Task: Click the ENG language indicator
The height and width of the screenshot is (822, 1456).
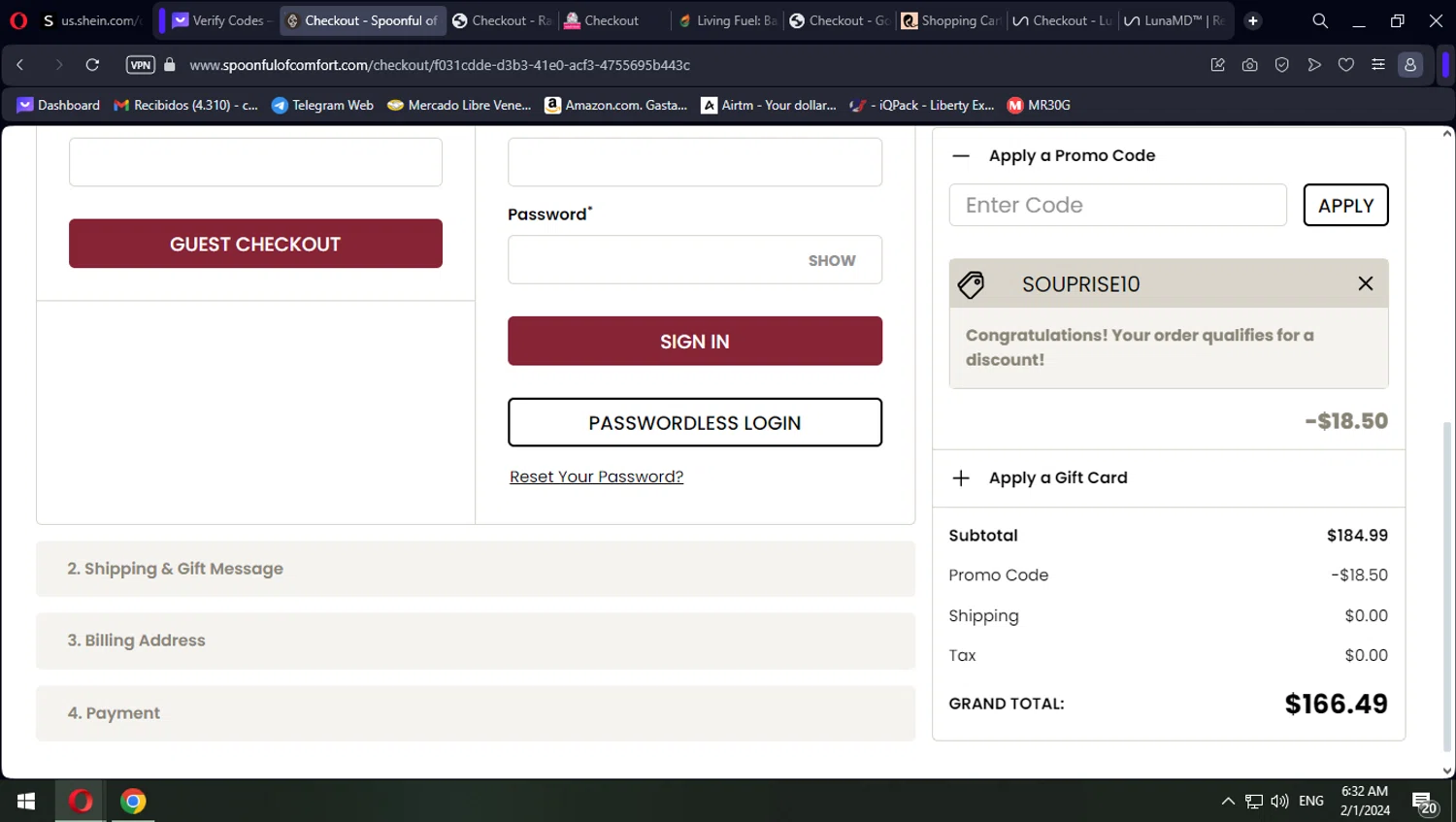Action: pos(1311,801)
